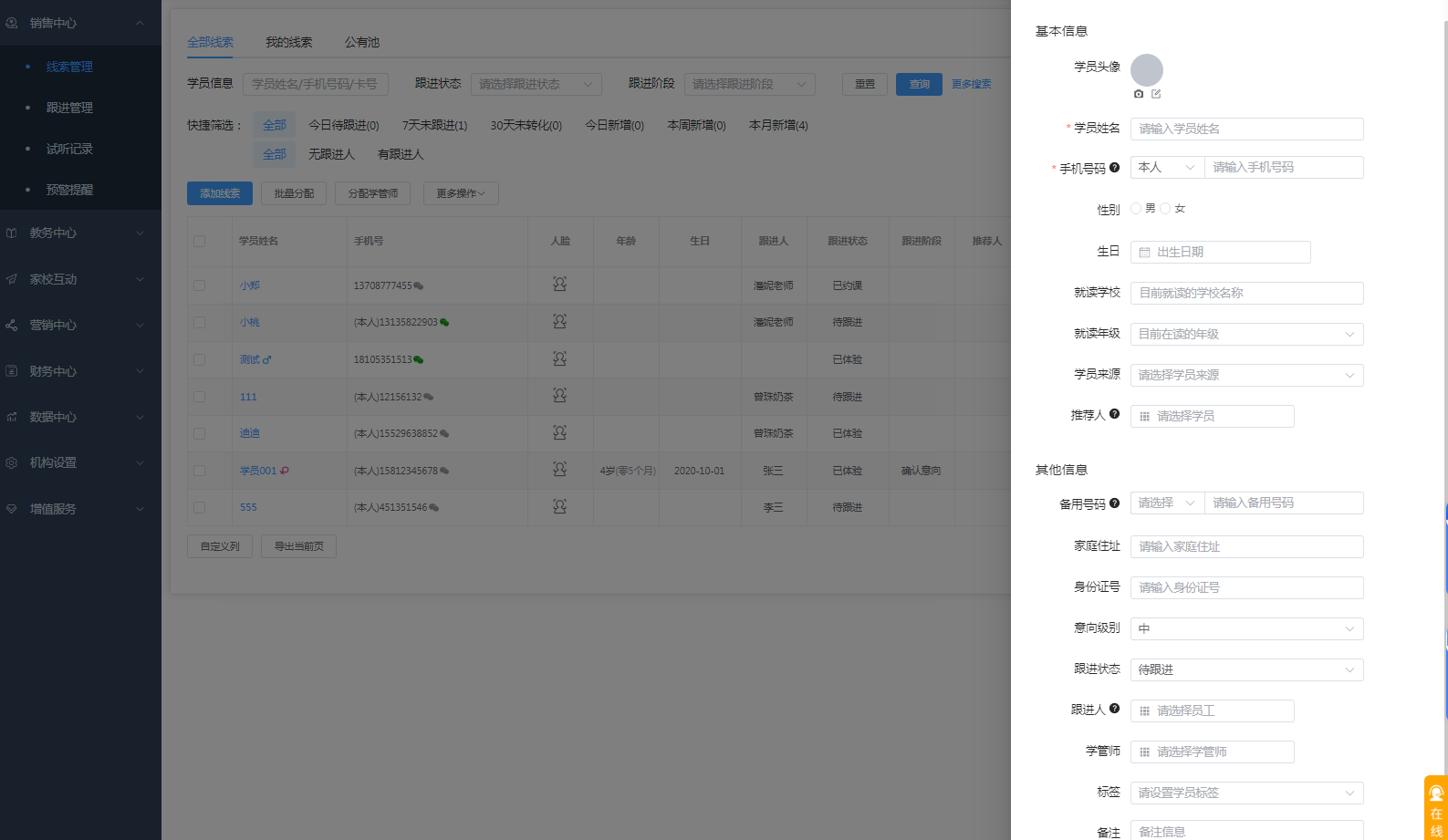1448x840 pixels.
Task: Click the help icon next to 备用号码
Action: point(1114,503)
